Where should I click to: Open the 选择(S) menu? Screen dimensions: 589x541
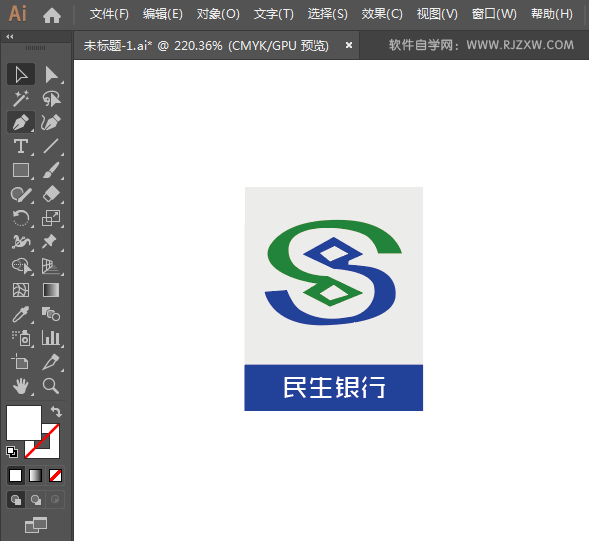tap(328, 14)
